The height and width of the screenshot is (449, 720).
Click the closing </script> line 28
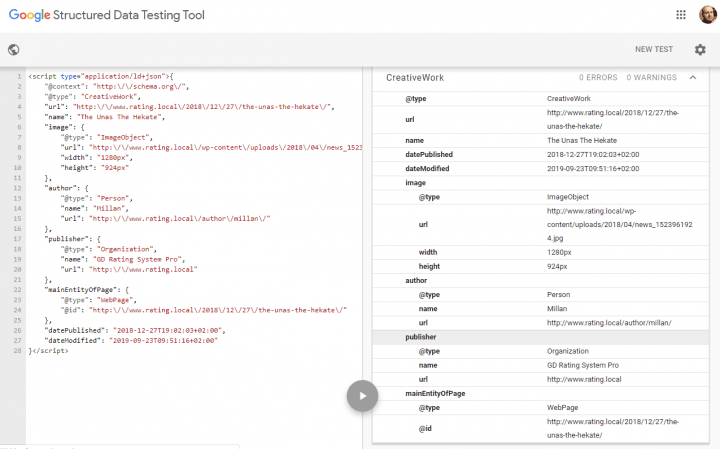(x=48, y=351)
